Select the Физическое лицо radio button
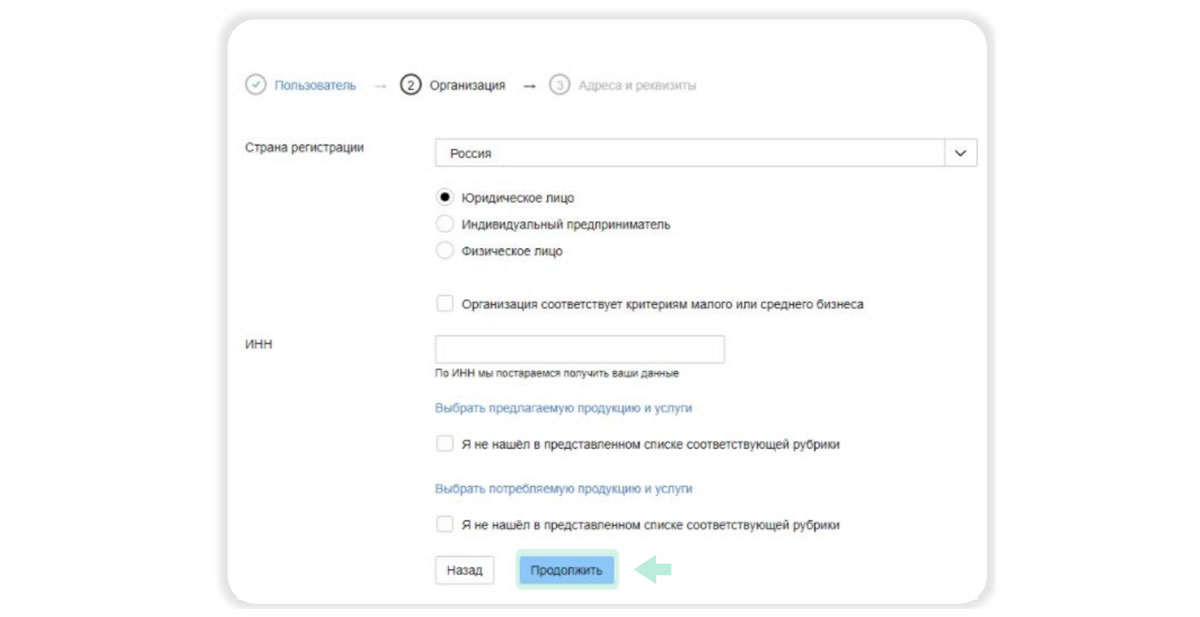Image resolution: width=1200 pixels, height=617 pixels. [x=445, y=251]
